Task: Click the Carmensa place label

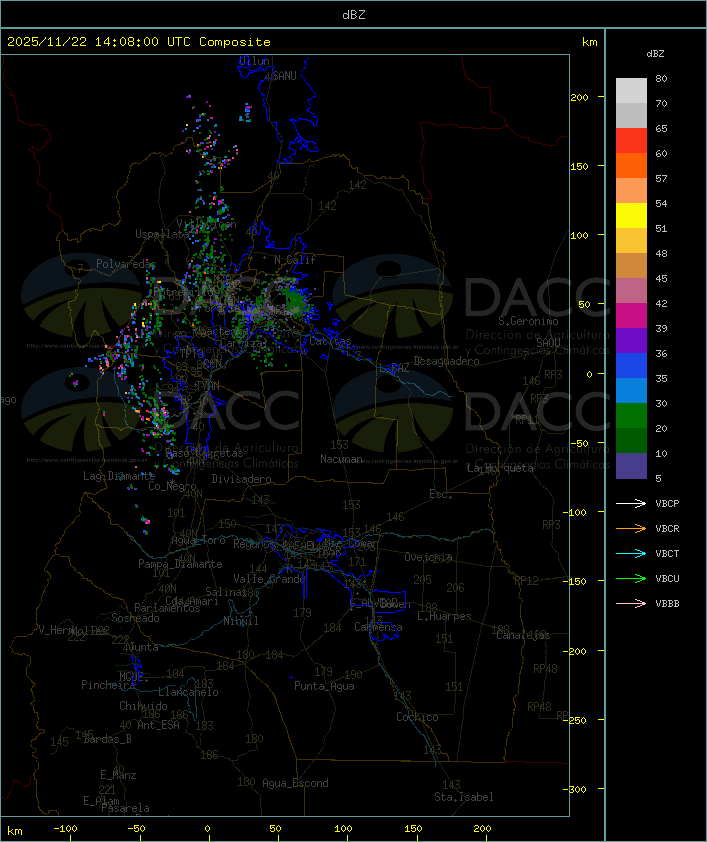Action: (378, 627)
